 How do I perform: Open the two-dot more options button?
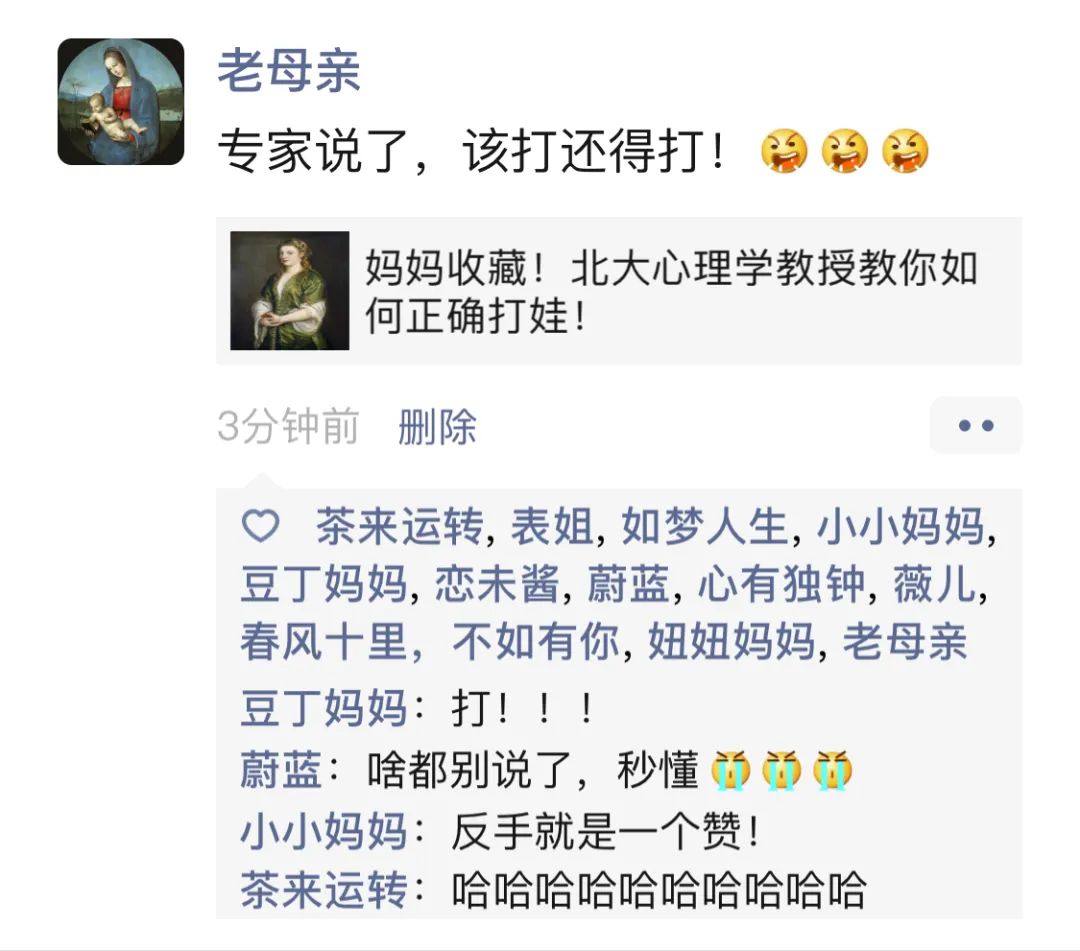point(975,425)
